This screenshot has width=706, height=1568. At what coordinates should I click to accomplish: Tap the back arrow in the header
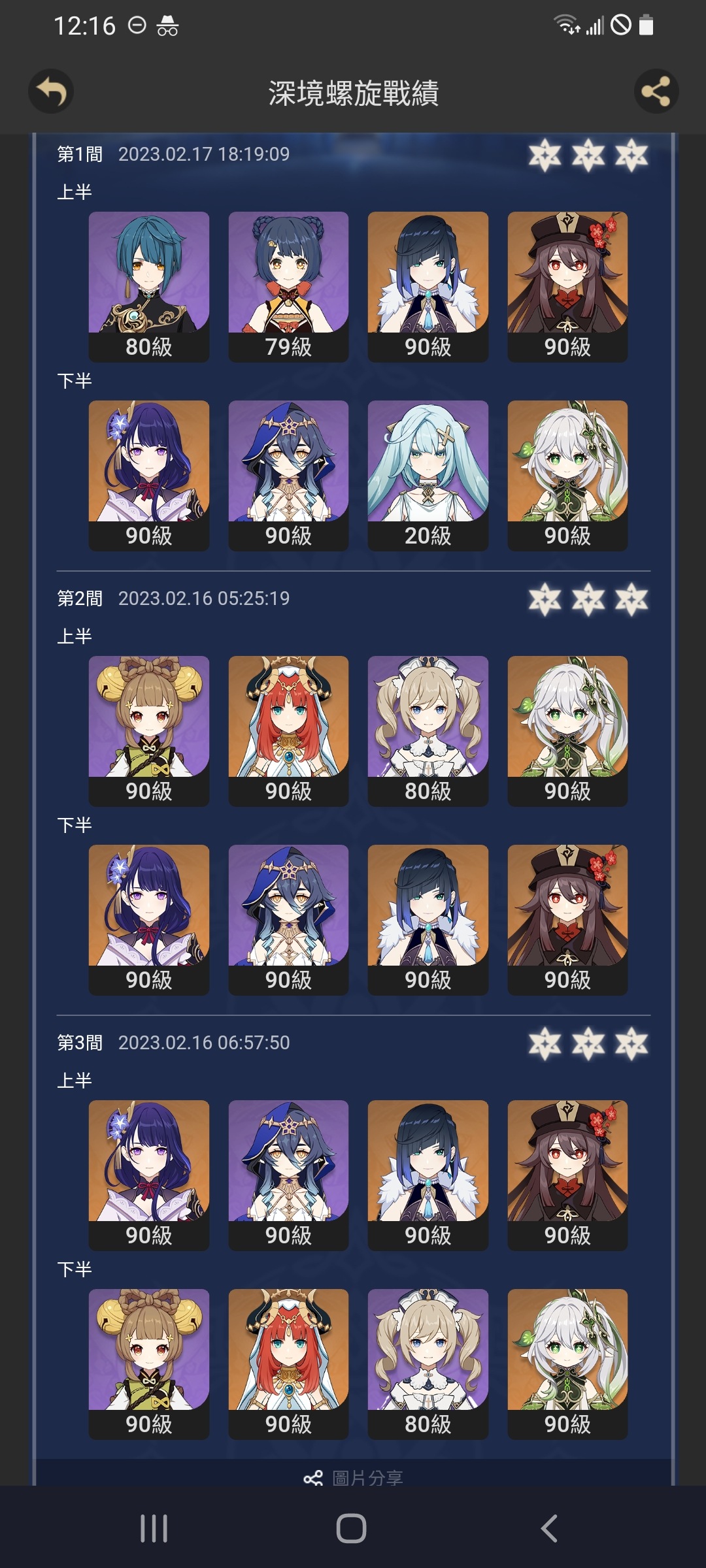click(x=50, y=91)
